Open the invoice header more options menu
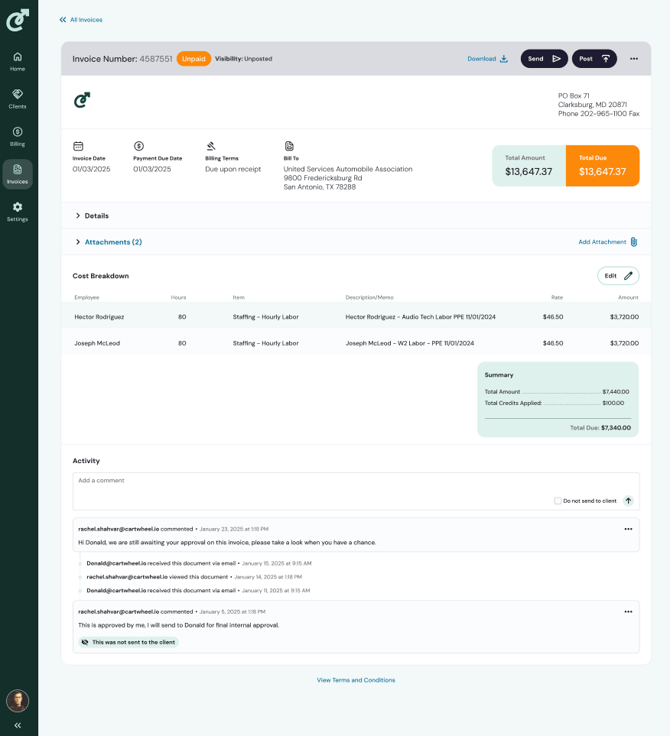Viewport: 670px width, 736px height. coord(633,59)
